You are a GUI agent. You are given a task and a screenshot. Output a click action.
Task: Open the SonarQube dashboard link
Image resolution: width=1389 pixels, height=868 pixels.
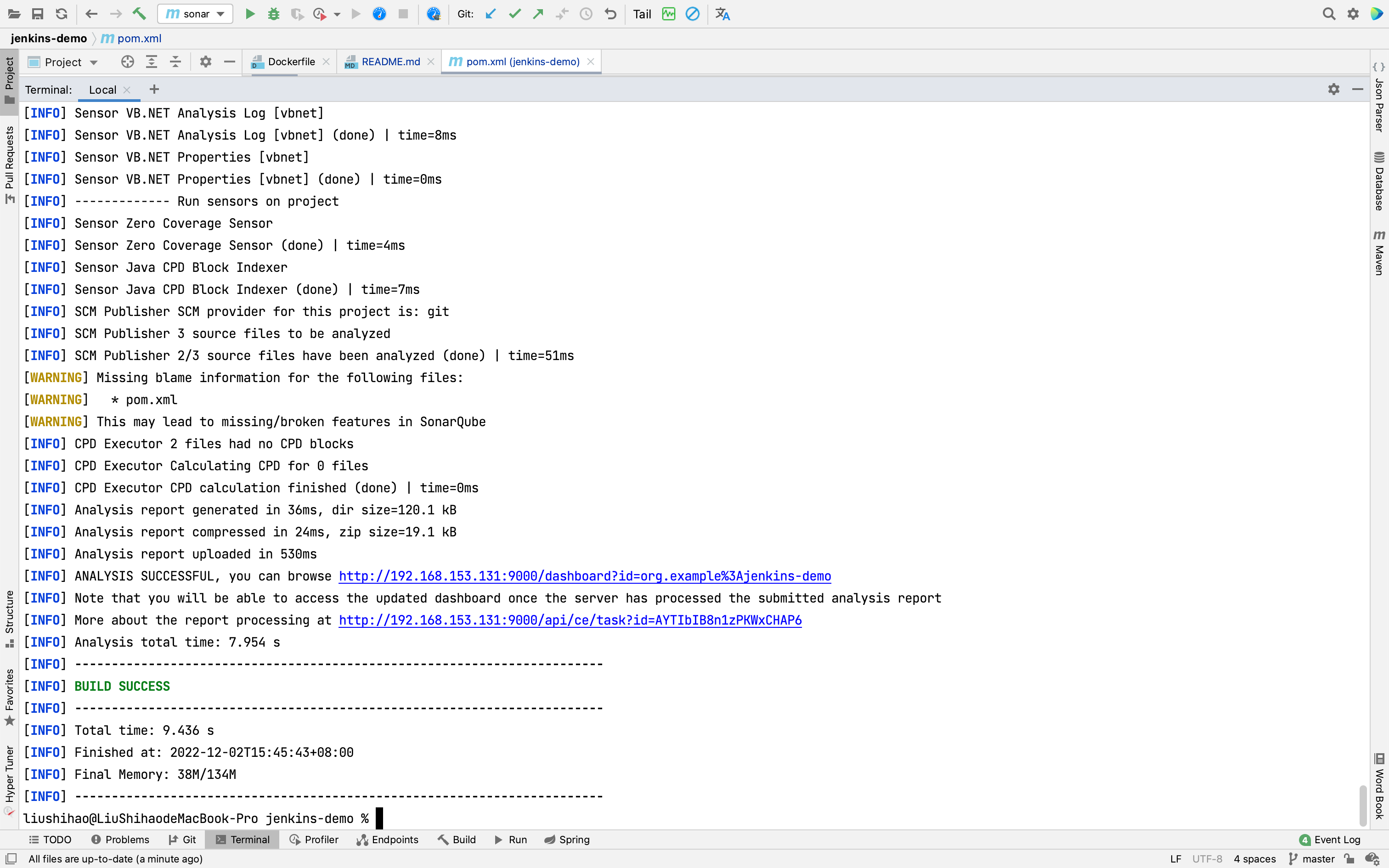(584, 576)
